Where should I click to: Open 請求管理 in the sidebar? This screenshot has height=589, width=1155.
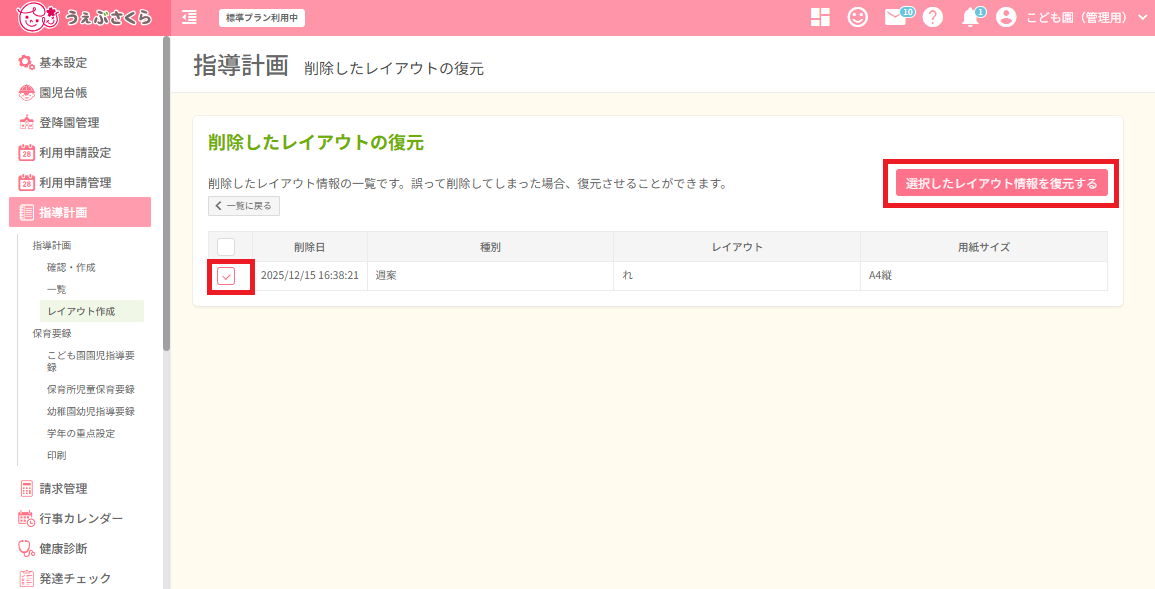click(63, 489)
